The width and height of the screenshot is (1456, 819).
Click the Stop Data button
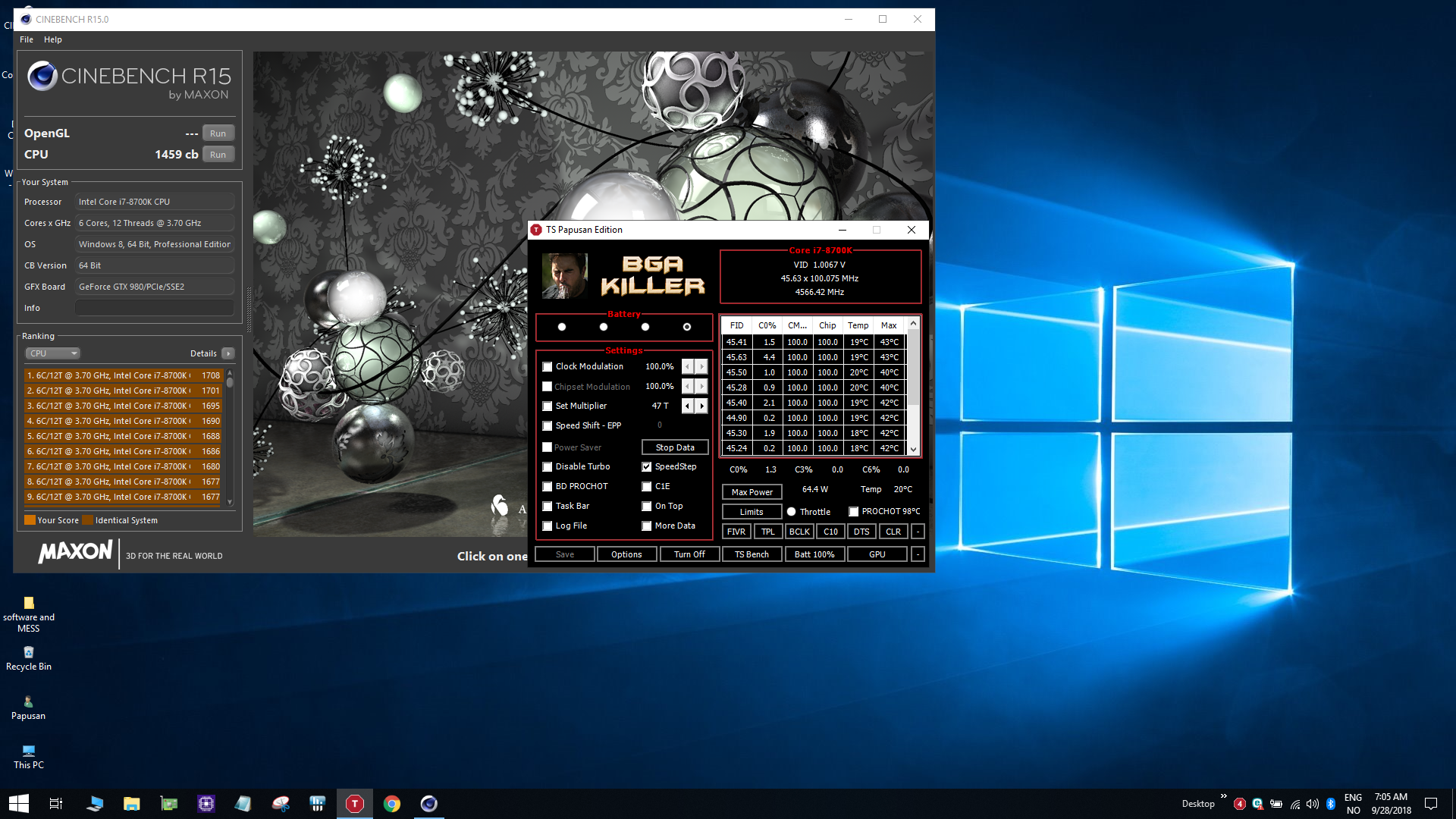coord(675,447)
